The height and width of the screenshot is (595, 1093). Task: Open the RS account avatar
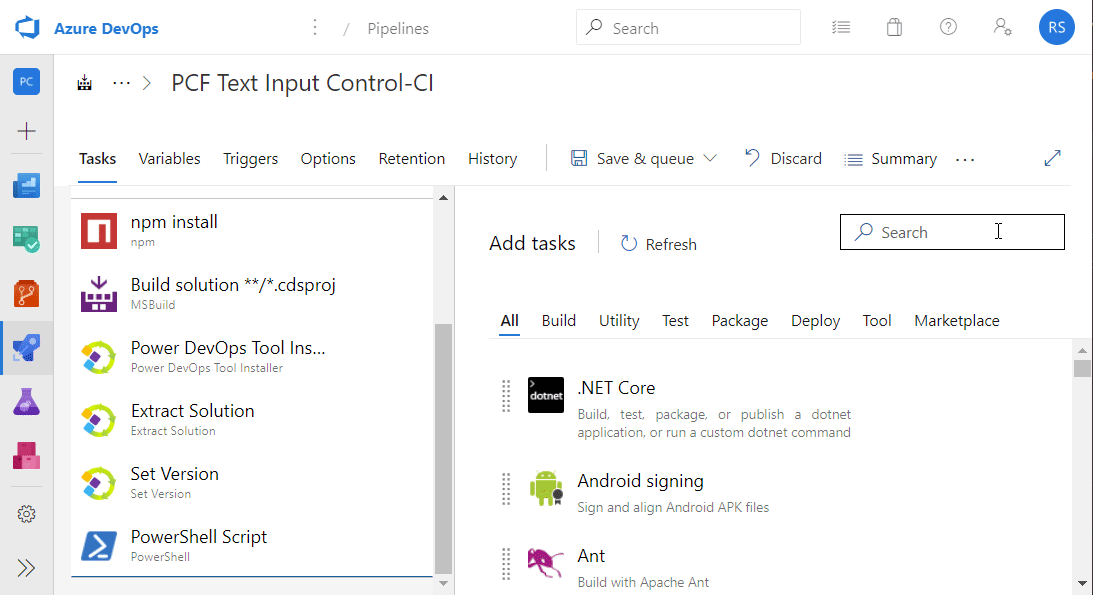coord(1057,27)
